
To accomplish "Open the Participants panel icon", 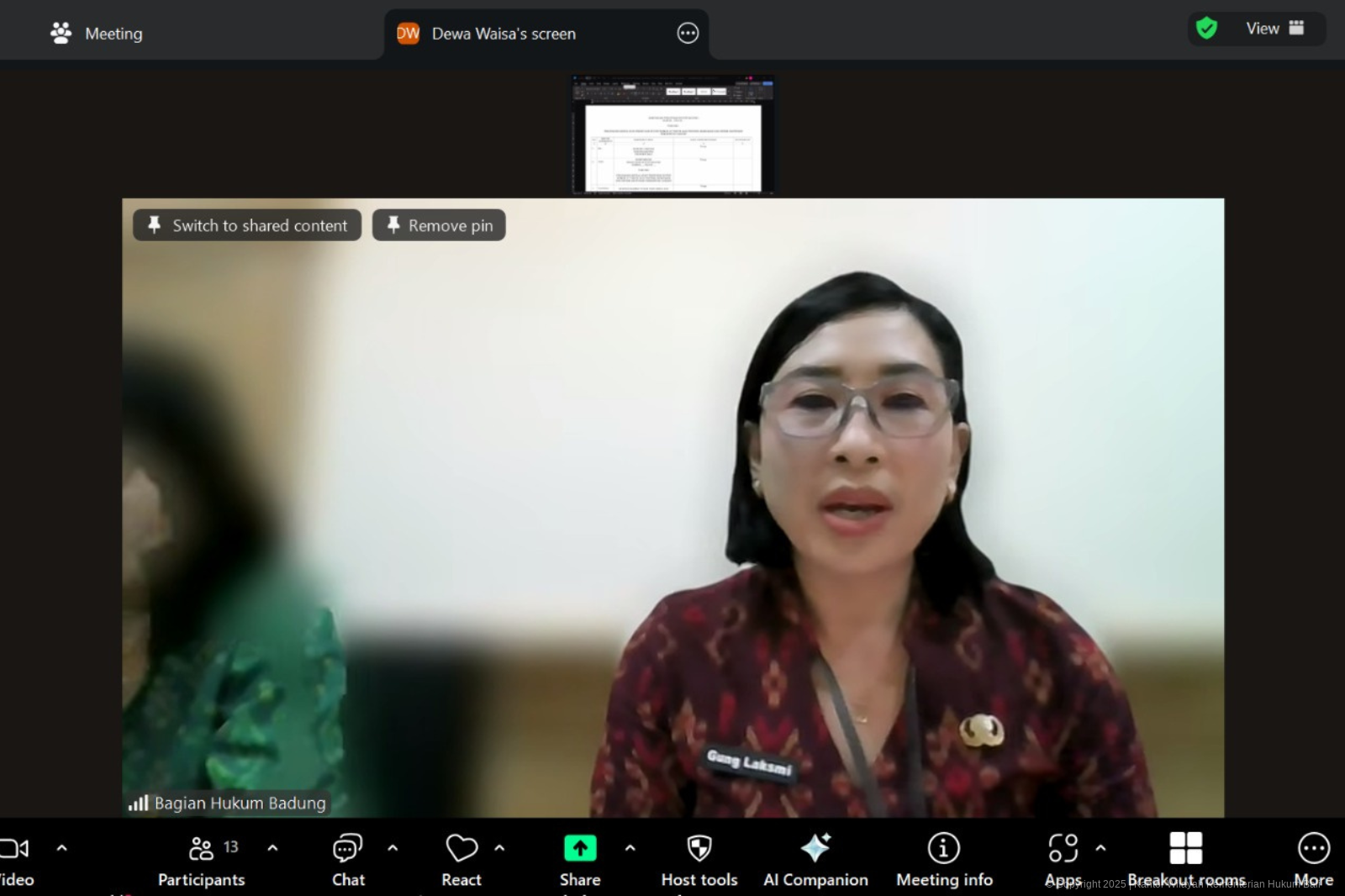I will 201,849.
